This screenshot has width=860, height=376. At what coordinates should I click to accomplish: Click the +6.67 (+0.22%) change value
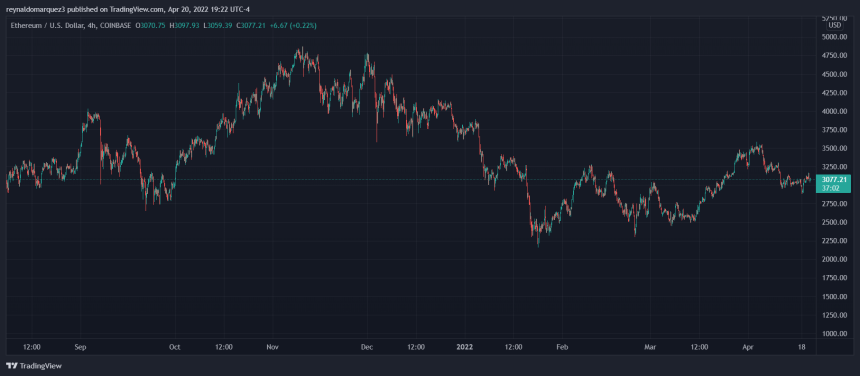pos(293,25)
